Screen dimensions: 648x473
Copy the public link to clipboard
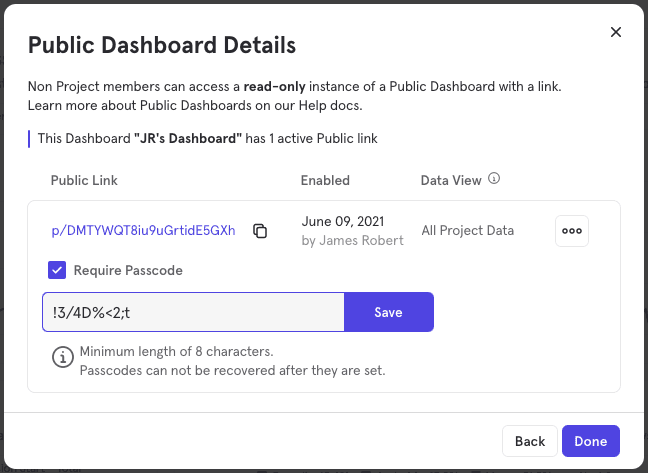point(260,231)
